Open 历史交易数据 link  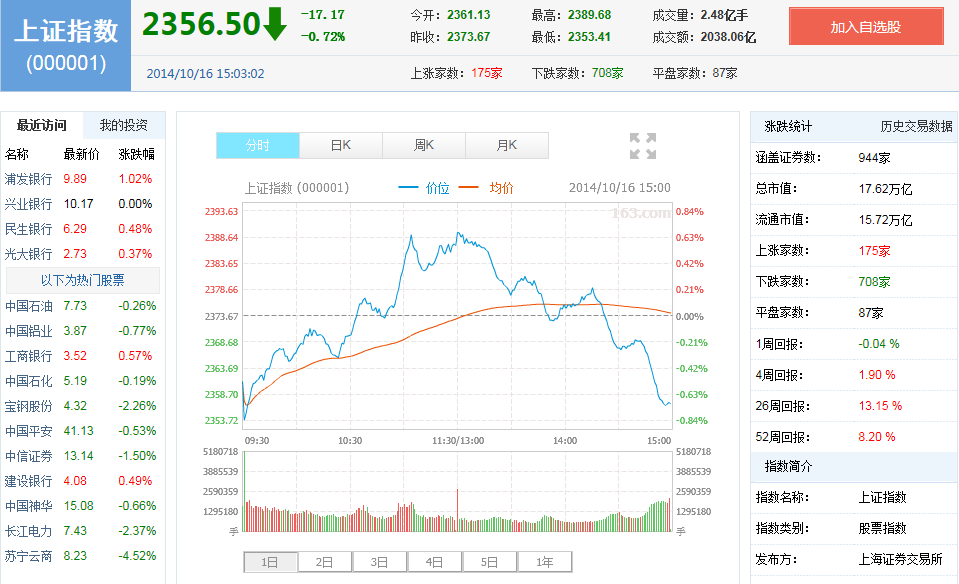click(916, 126)
